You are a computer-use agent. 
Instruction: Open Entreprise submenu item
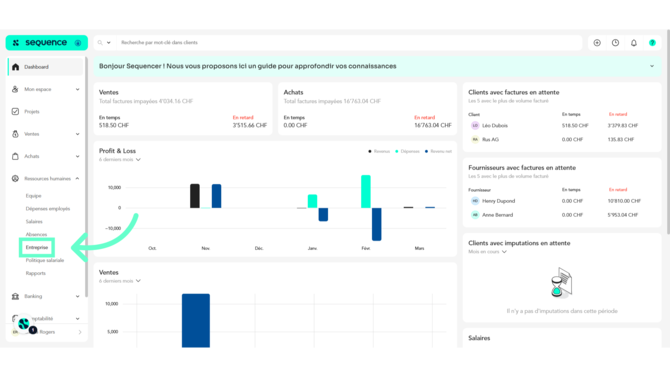pyautogui.click(x=37, y=247)
